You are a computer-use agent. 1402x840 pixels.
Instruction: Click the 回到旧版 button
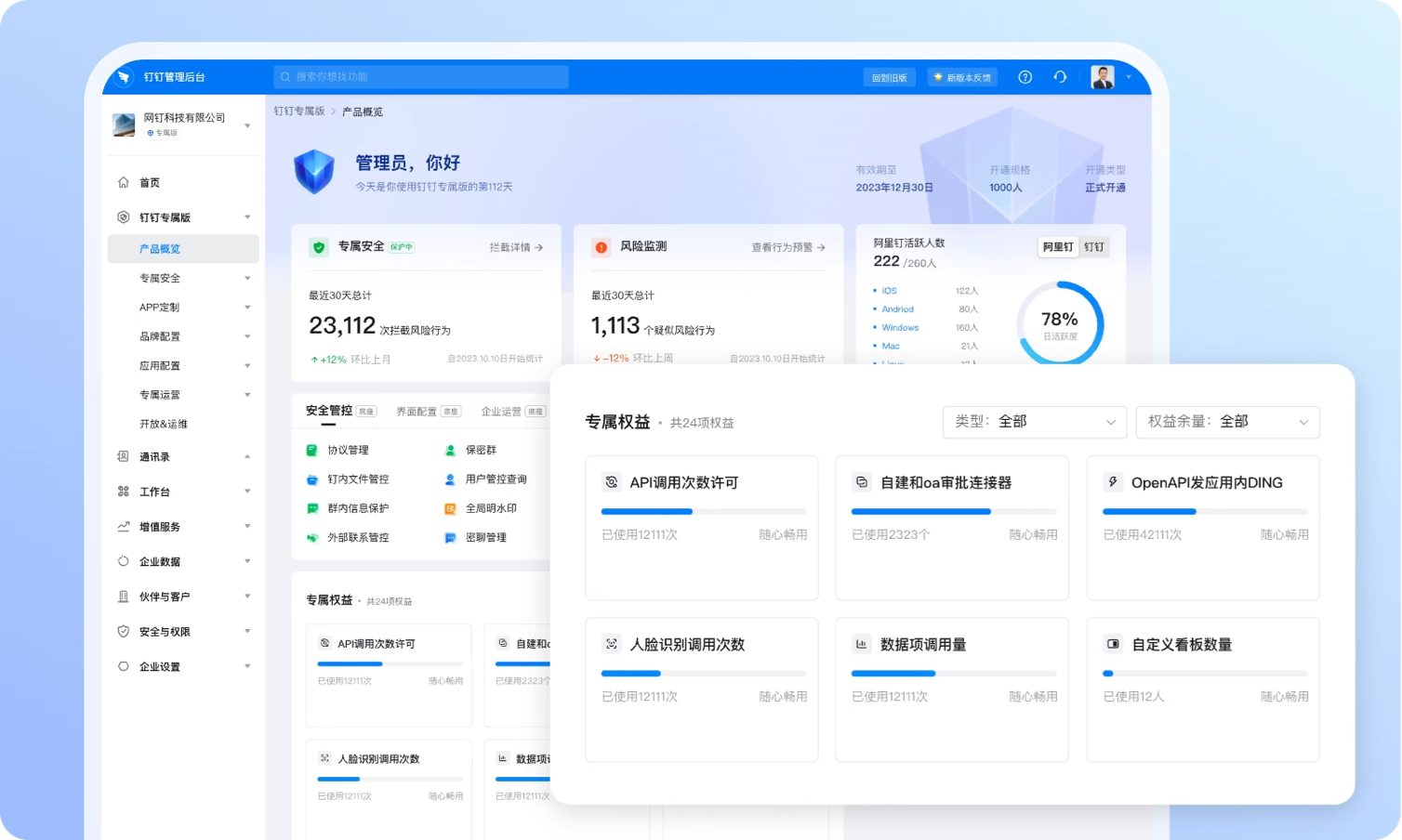coord(889,78)
